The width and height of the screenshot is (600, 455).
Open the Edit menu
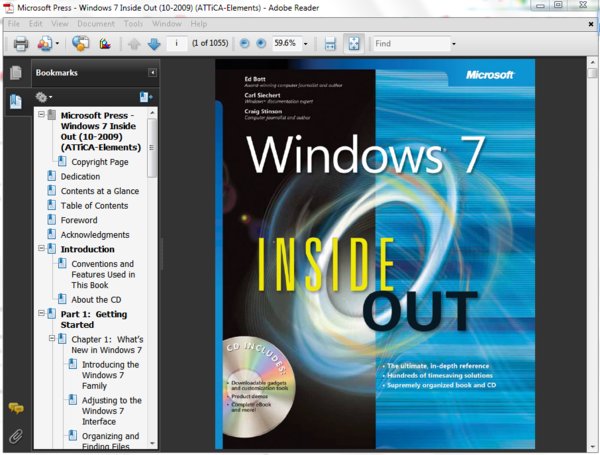(x=36, y=24)
